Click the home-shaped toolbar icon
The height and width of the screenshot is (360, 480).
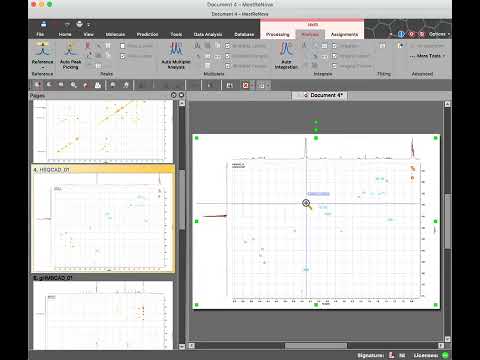point(126,85)
